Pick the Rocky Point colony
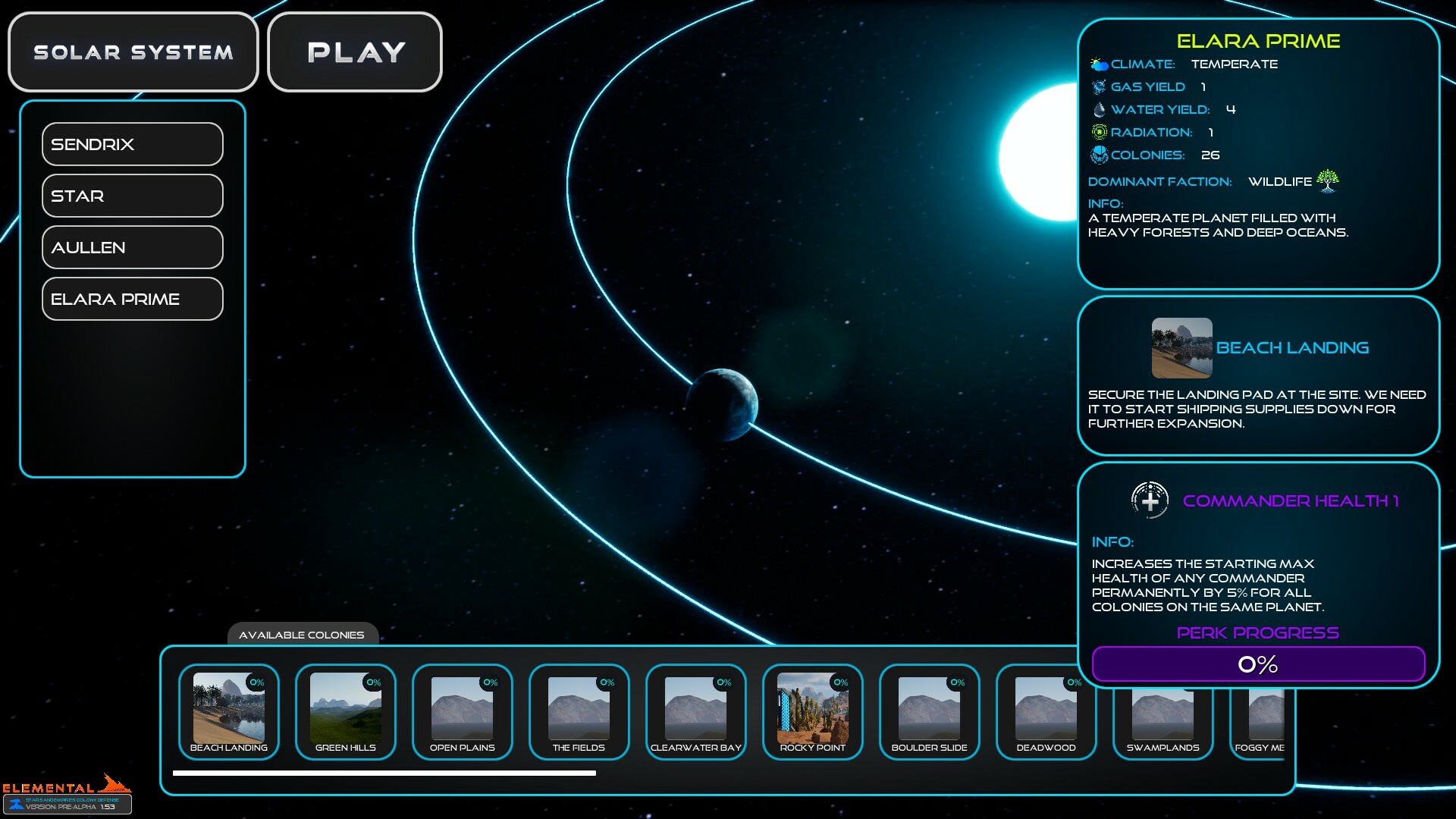The width and height of the screenshot is (1456, 819). pyautogui.click(x=812, y=711)
